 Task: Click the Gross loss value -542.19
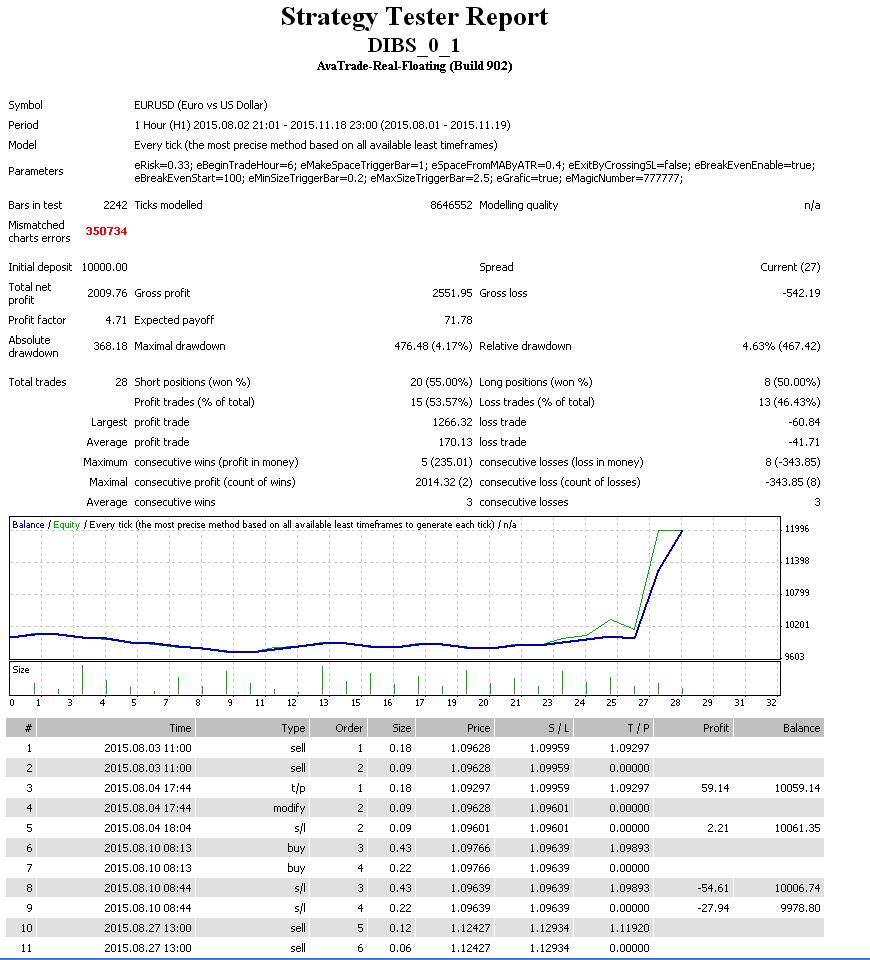coord(801,293)
